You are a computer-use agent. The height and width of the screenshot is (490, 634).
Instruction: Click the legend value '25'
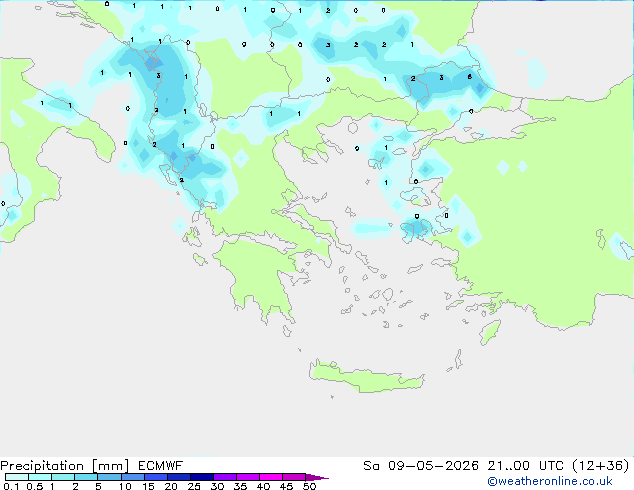(x=194, y=486)
